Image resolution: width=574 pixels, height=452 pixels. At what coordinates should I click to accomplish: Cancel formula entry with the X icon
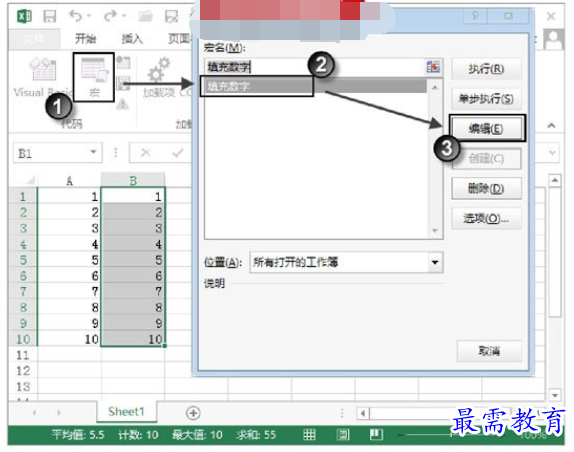point(146,153)
